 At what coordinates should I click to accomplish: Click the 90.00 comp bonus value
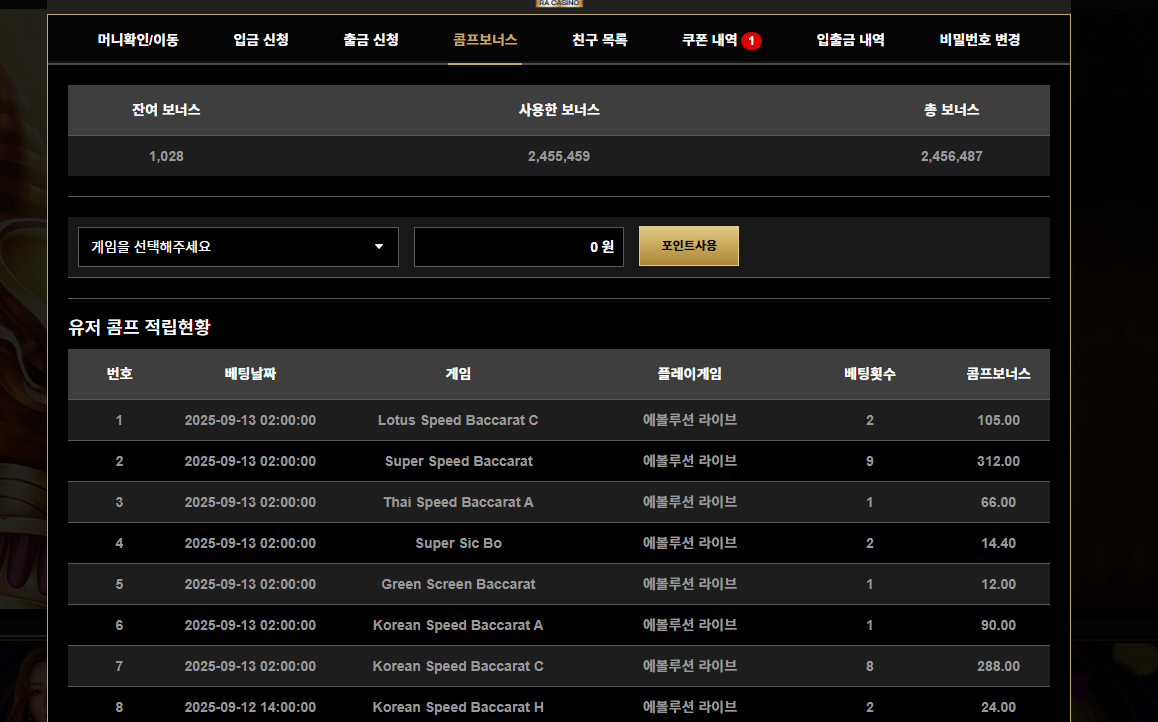(998, 625)
